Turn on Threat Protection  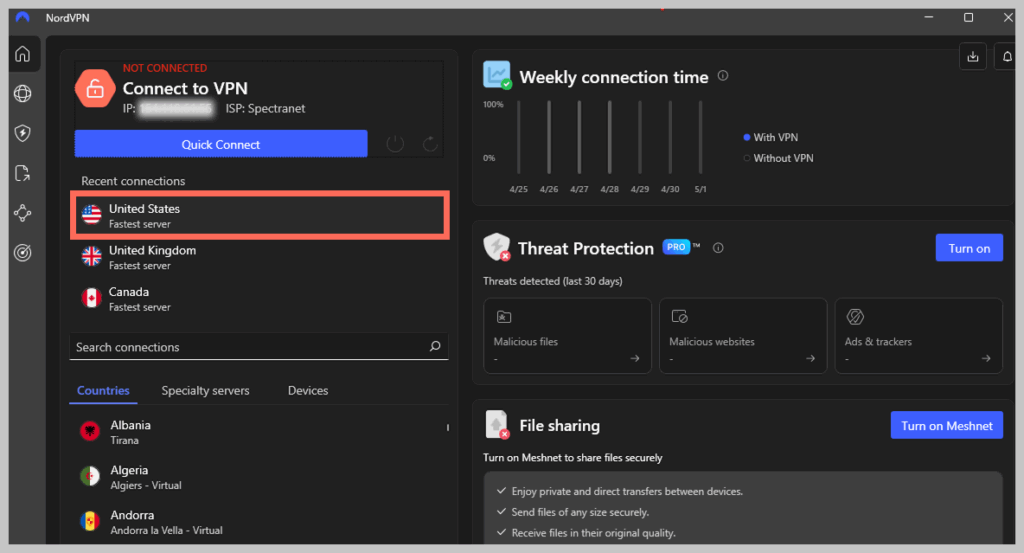pyautogui.click(x=968, y=248)
